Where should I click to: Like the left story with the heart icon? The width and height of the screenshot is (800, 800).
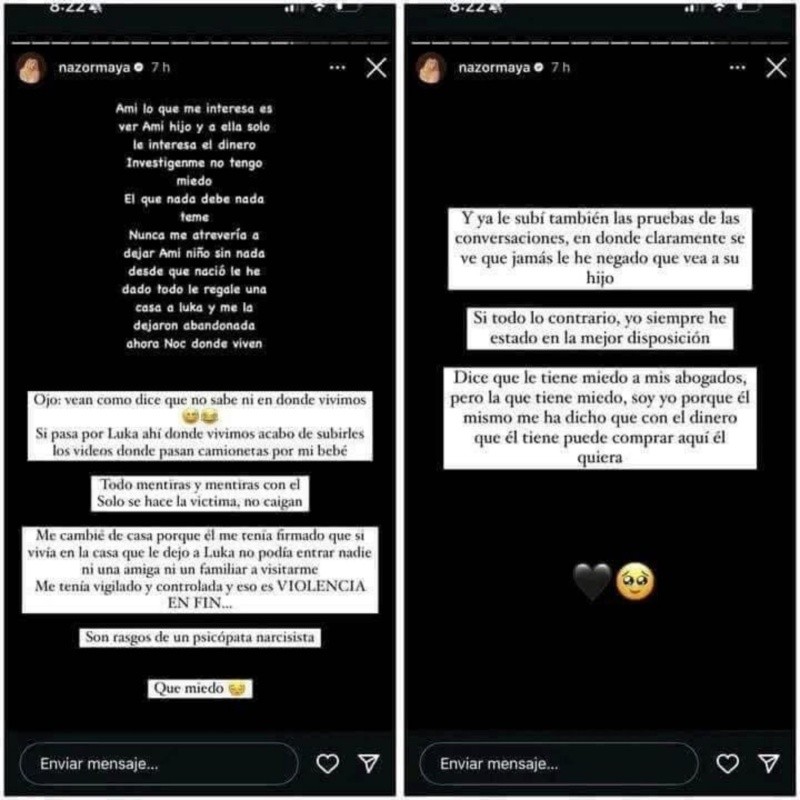328,764
